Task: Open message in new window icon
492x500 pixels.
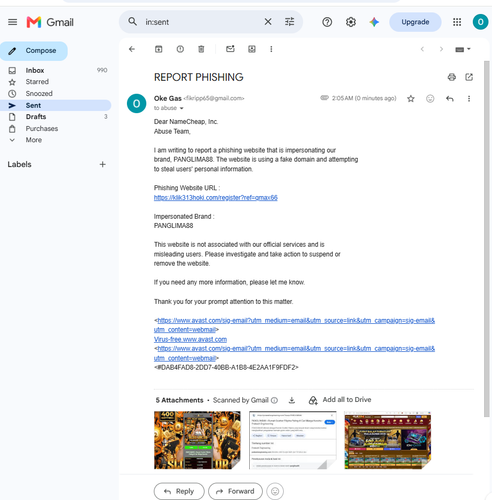Action: tap(469, 77)
